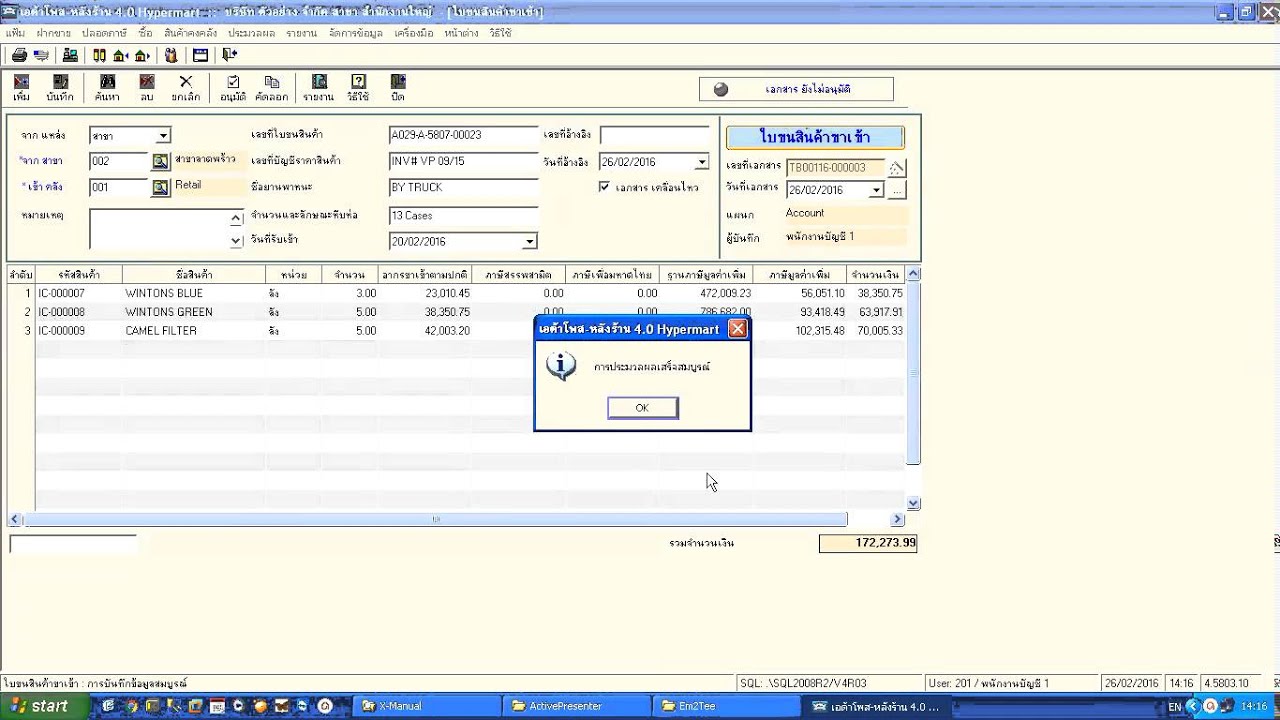Click lookup icon next to warehouse code 001
This screenshot has width=1280, height=720.
pyautogui.click(x=160, y=187)
